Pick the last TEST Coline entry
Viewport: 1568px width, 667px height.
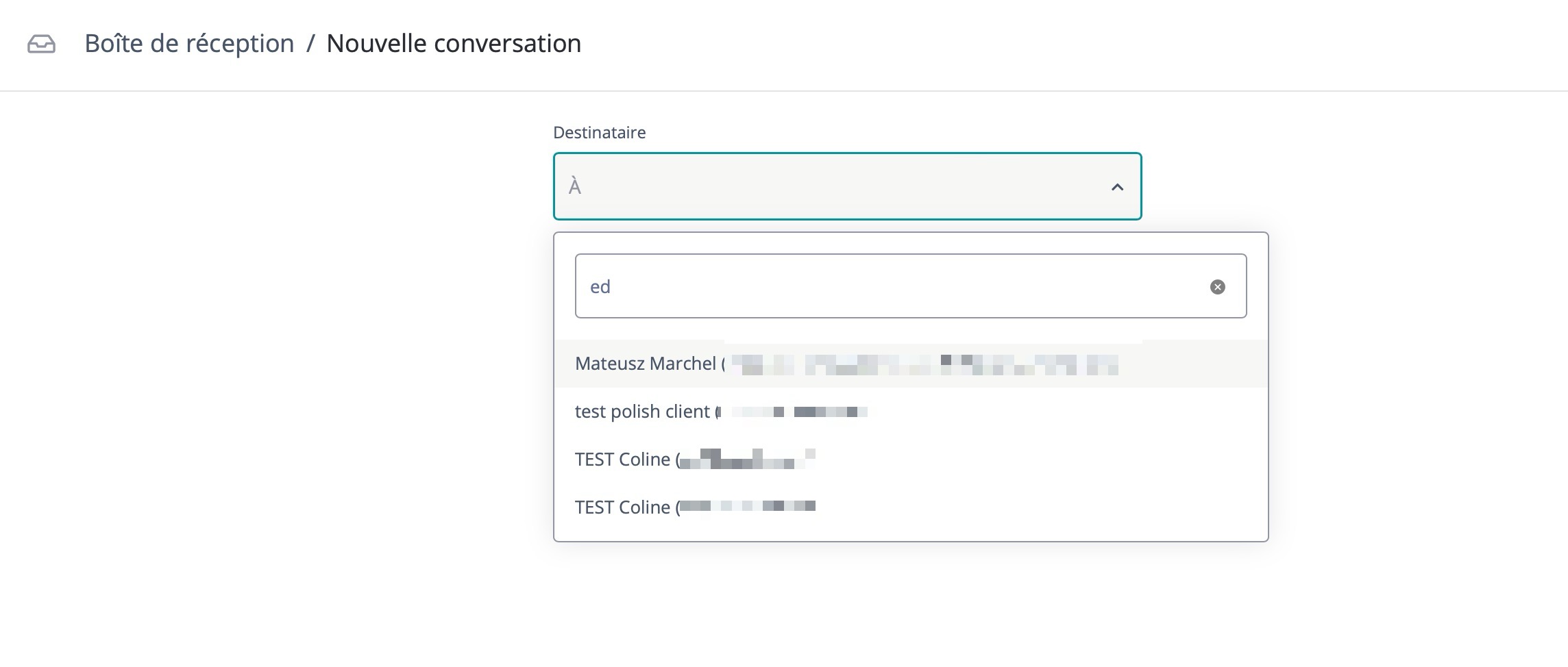[x=622, y=507]
